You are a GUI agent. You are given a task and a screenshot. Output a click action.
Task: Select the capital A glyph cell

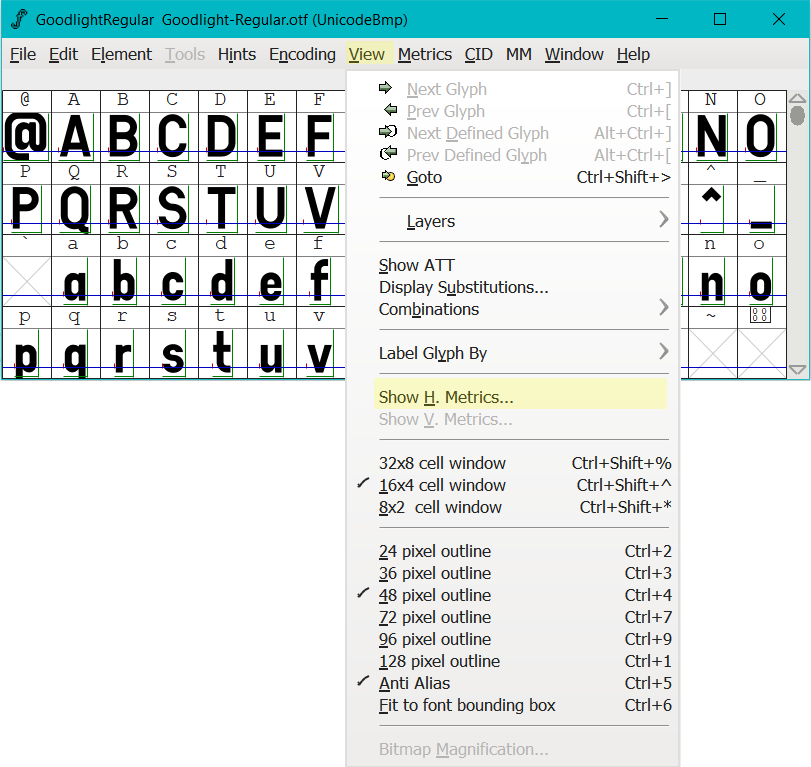(x=76, y=136)
